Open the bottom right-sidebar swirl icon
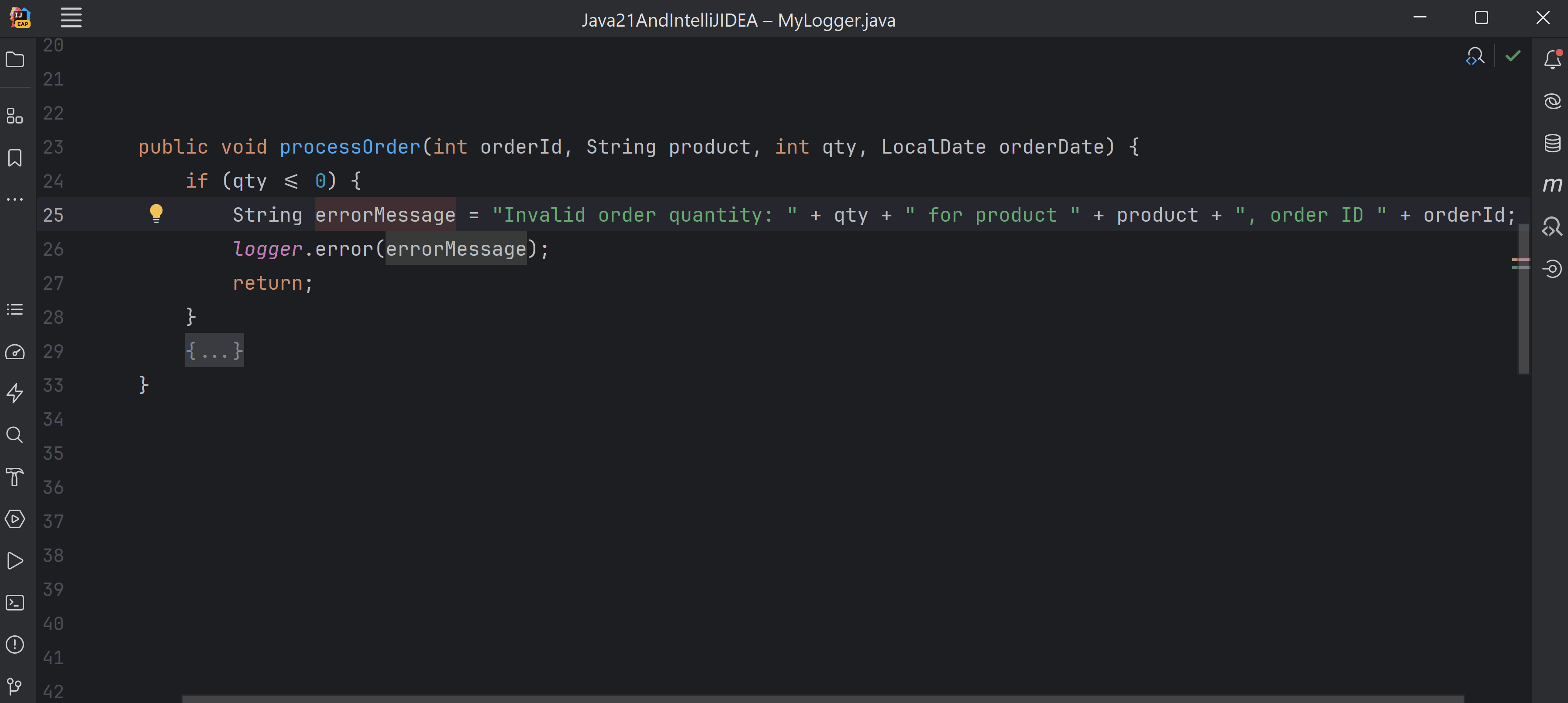Screen dimensions: 1568x703 tap(1552, 268)
